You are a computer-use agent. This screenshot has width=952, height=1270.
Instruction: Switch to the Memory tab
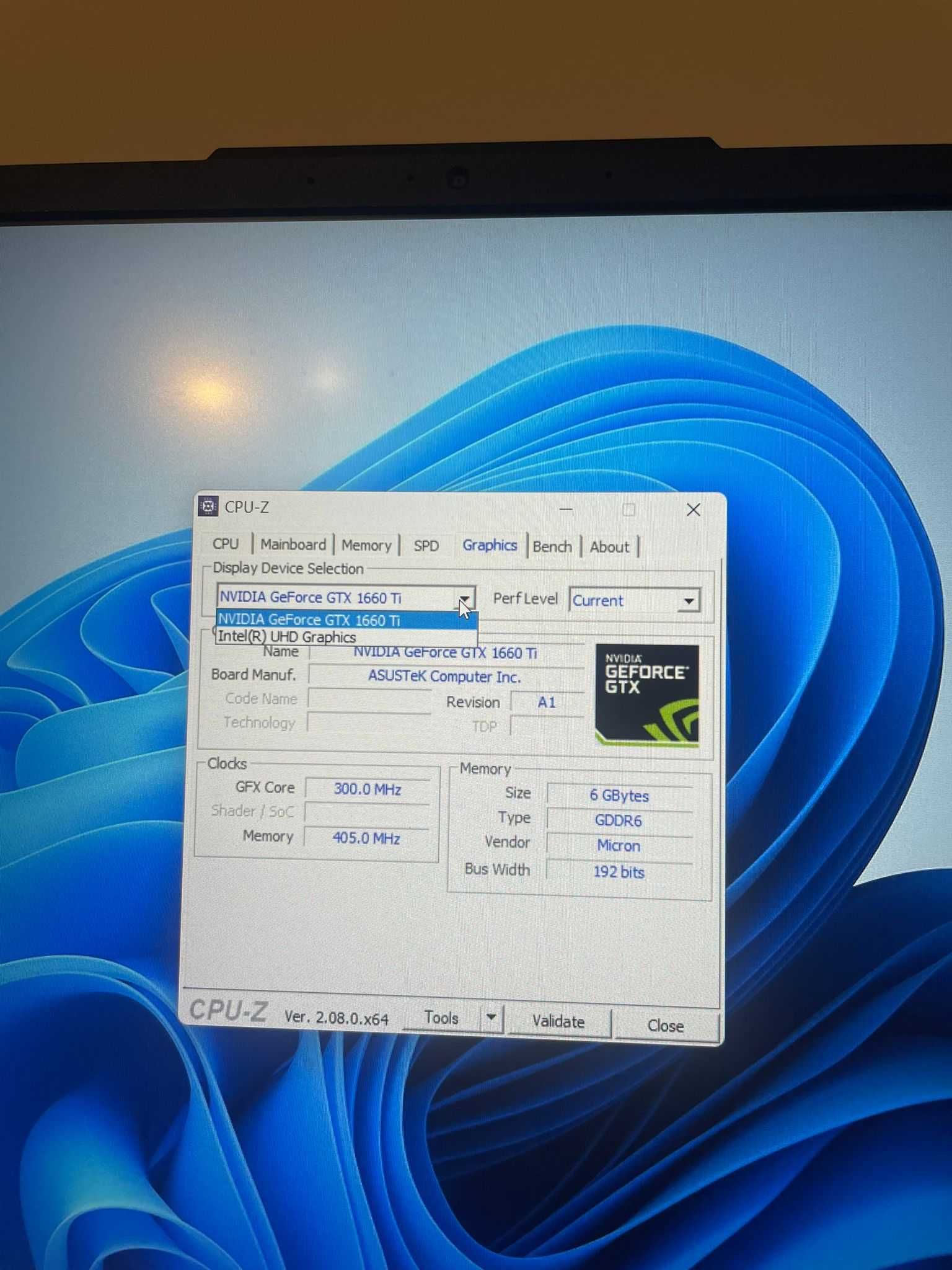(x=366, y=546)
